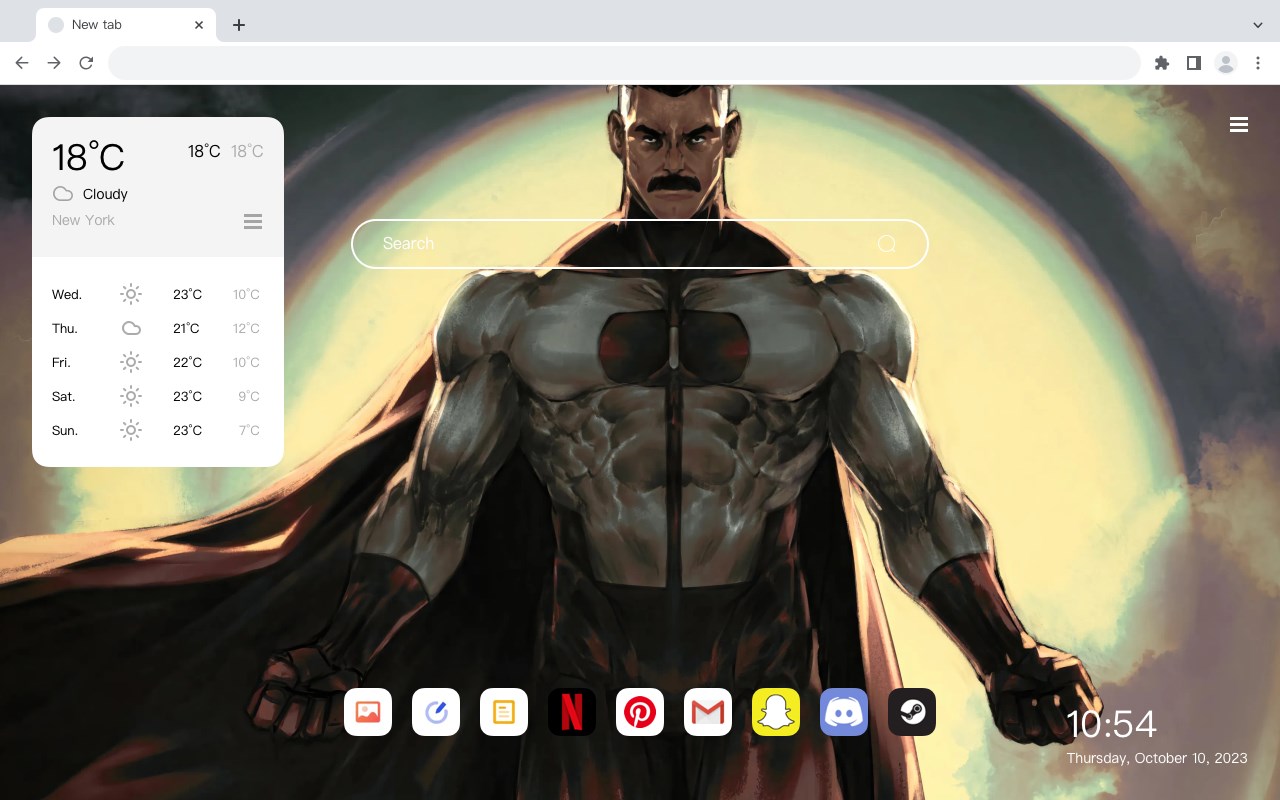Click the 7°C low for Sunday
Viewport: 1280px width, 800px height.
[x=249, y=430]
